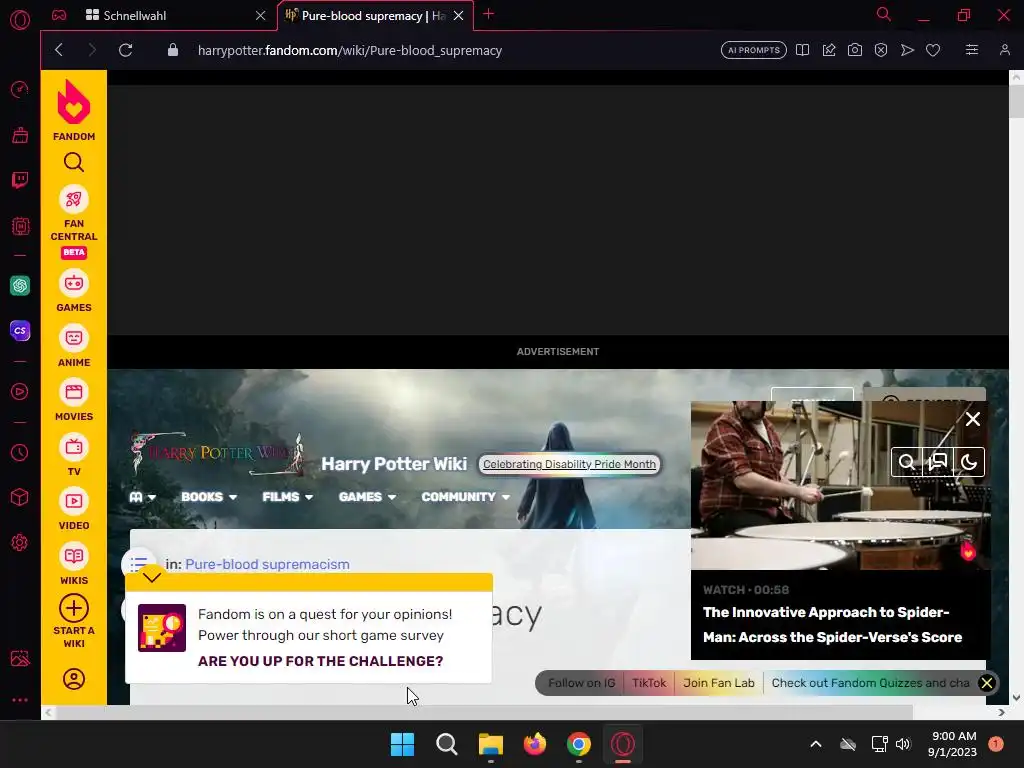The height and width of the screenshot is (768, 1024).
Task: Expand the BOOKS dropdown menu
Action: tap(208, 497)
